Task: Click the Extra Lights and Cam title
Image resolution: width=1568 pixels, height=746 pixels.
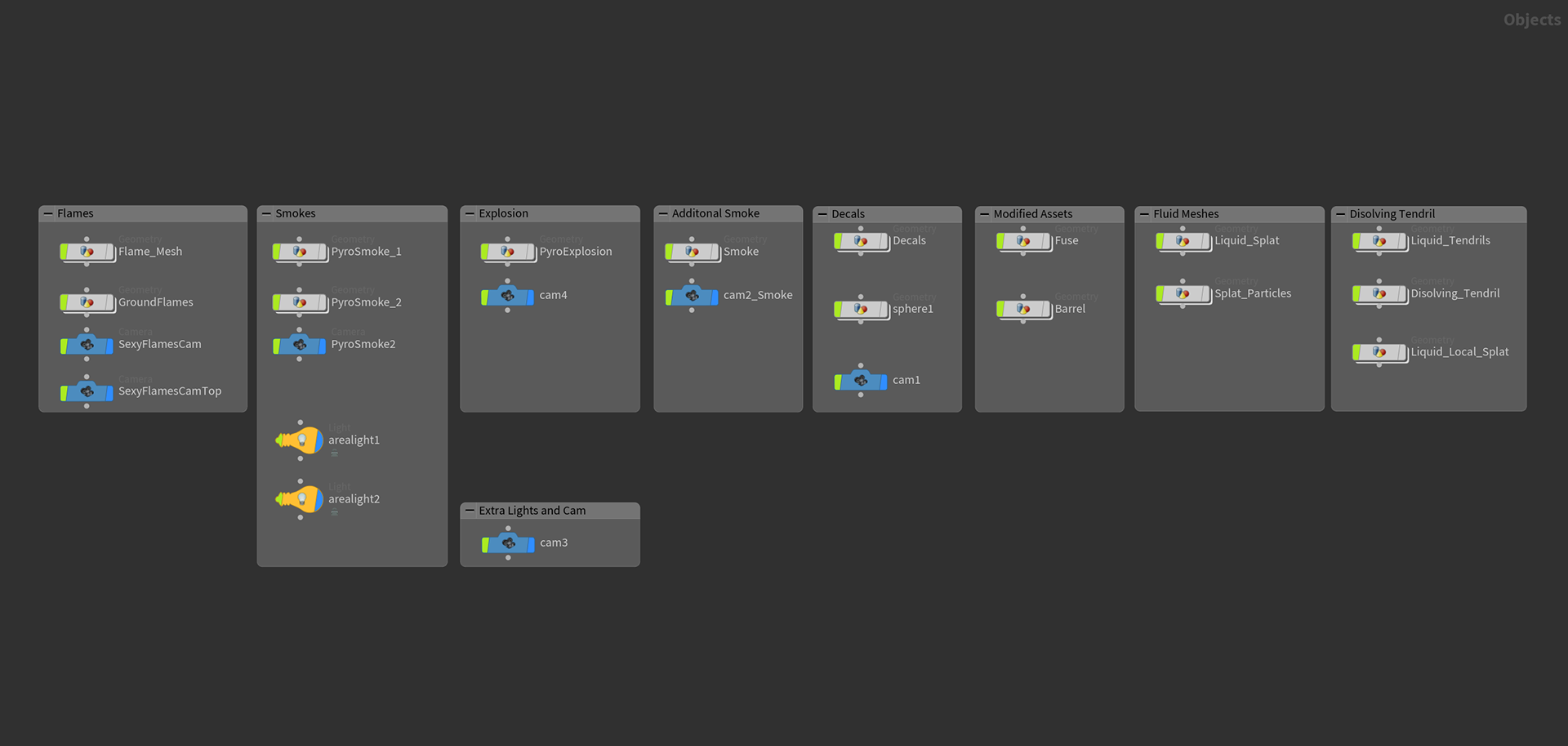Action: tap(532, 511)
